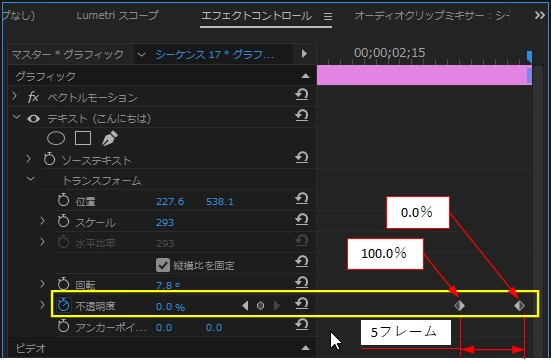Switch to the エフェクトコントロール tab
This screenshot has width=551, height=363.
pyautogui.click(x=257, y=16)
